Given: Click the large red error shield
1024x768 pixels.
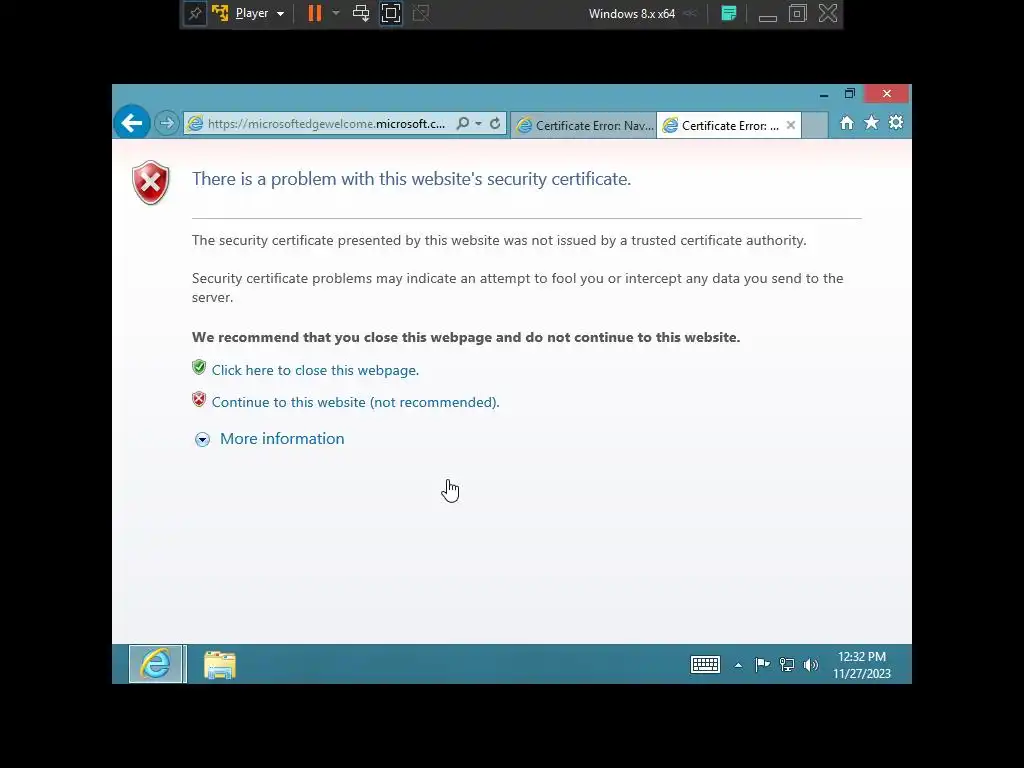Looking at the screenshot, I should point(151,183).
